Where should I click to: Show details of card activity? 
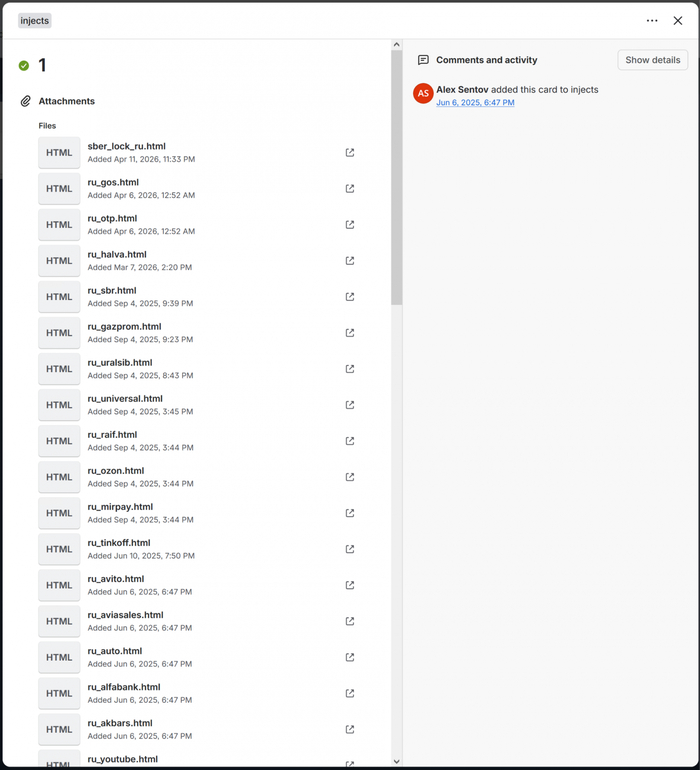[652, 60]
